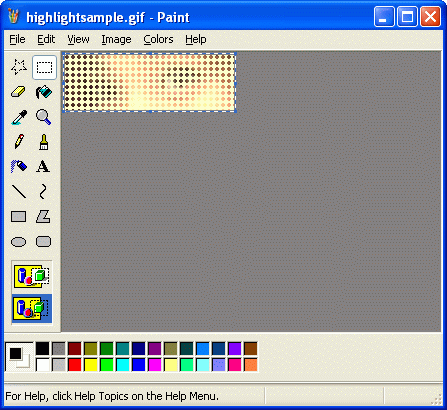Select the brown swatch
The height and width of the screenshot is (410, 447).
click(x=251, y=349)
